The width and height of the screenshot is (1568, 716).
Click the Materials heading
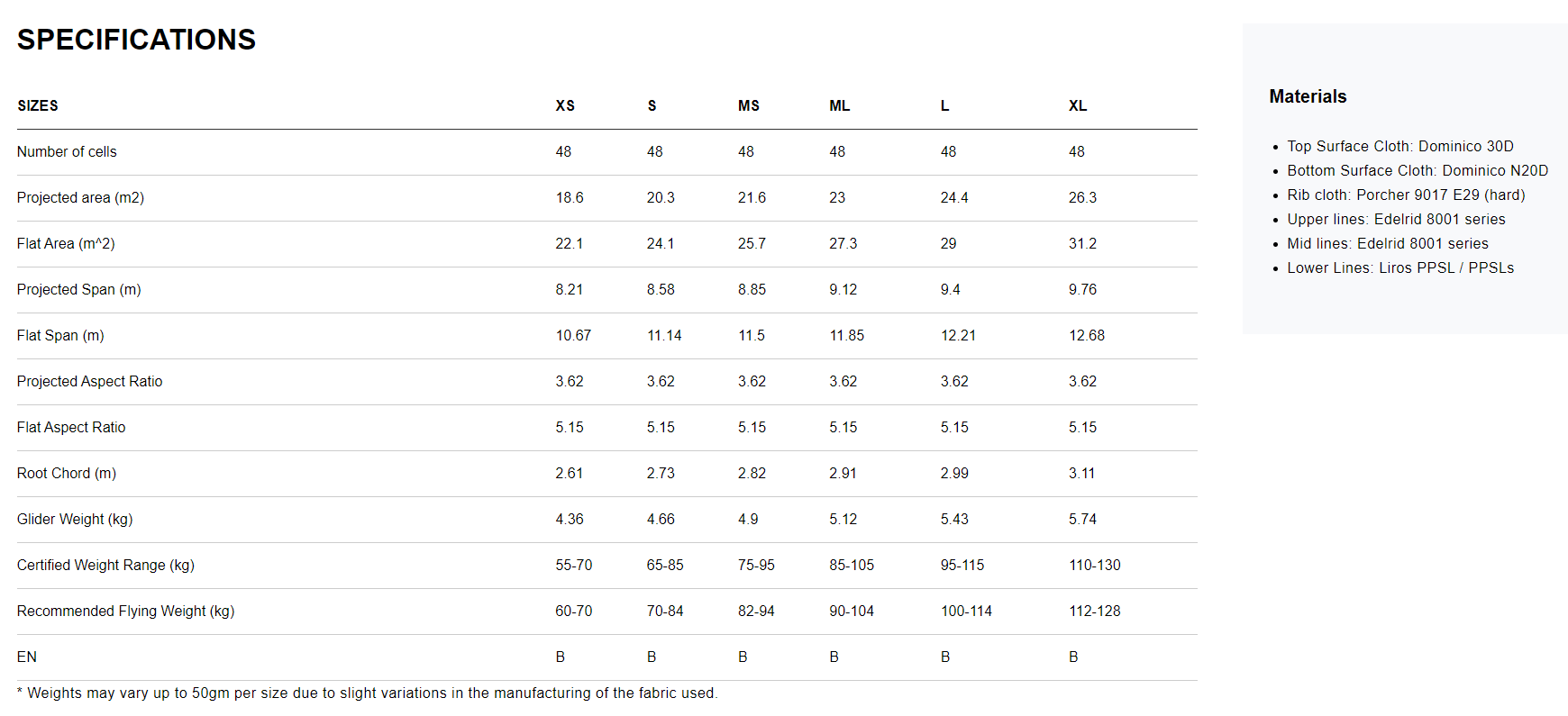[1308, 96]
